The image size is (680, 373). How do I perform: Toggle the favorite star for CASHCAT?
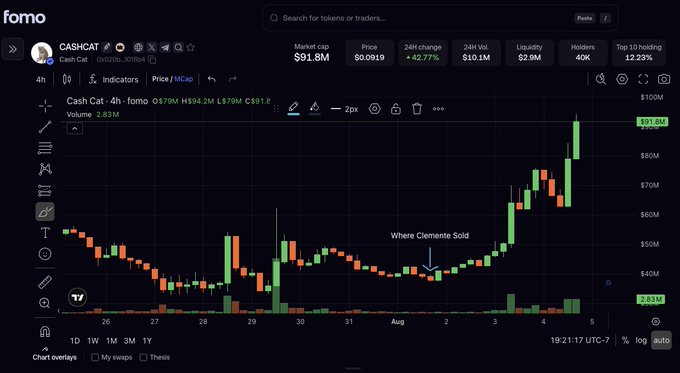pos(190,47)
